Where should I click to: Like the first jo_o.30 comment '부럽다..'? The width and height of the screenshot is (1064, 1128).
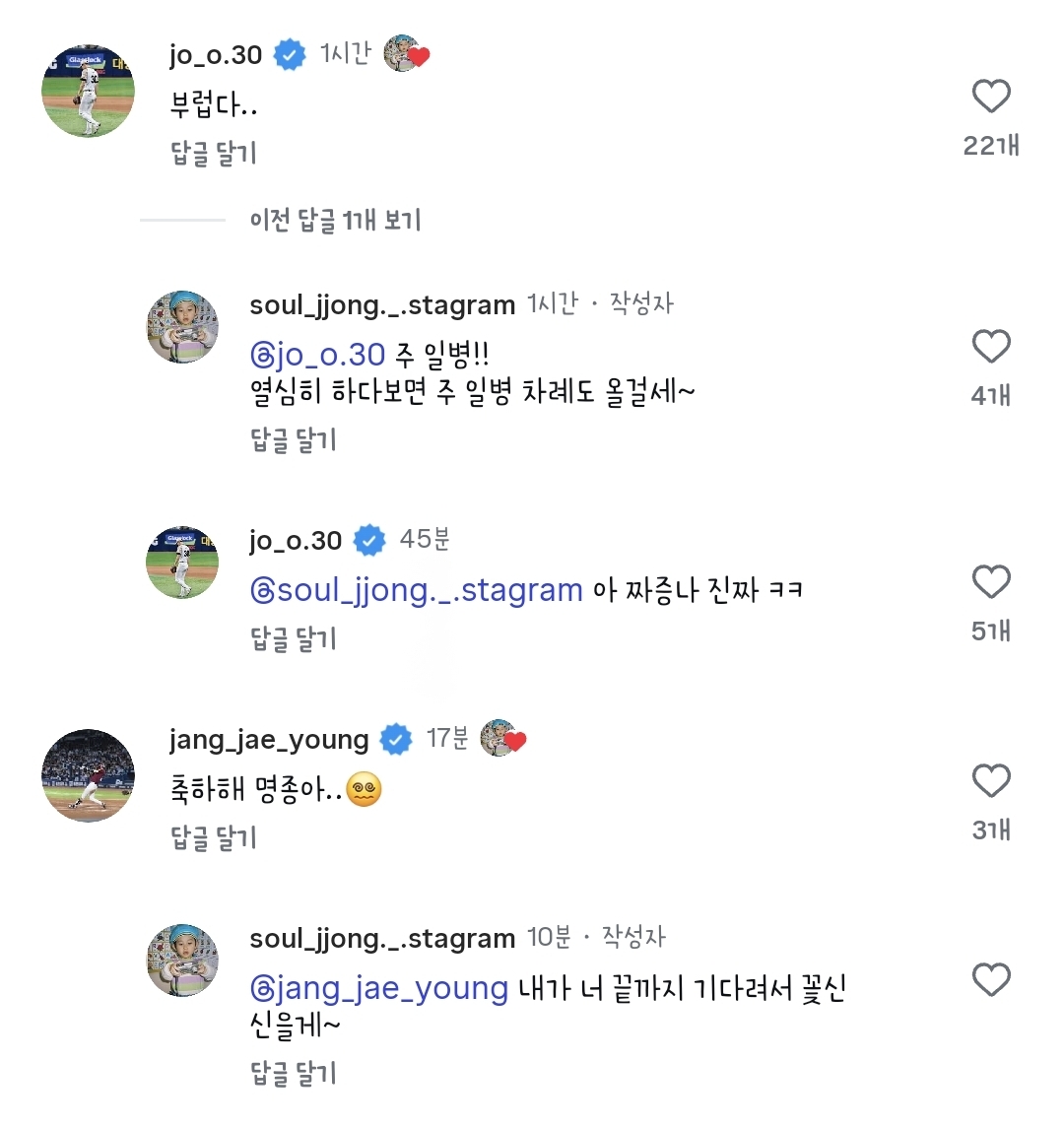coord(991,97)
